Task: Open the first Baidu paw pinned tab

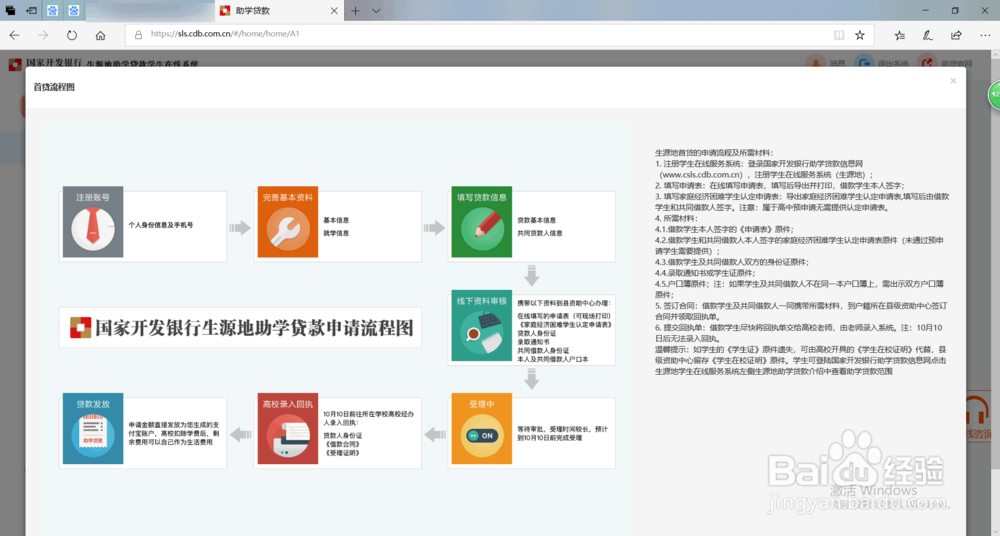Action: click(x=52, y=11)
